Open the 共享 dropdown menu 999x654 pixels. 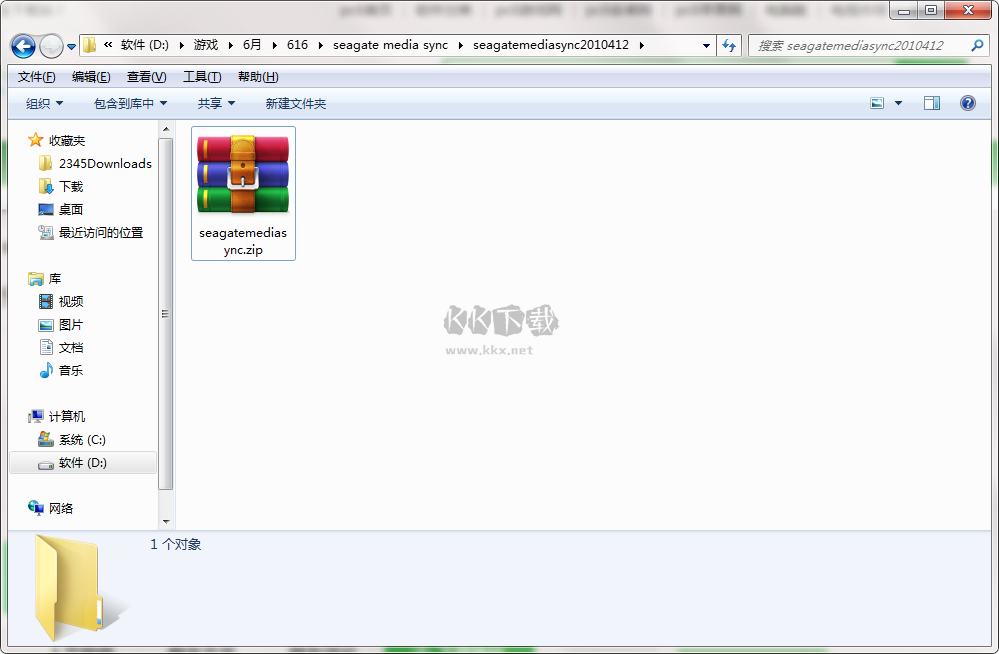click(x=216, y=104)
